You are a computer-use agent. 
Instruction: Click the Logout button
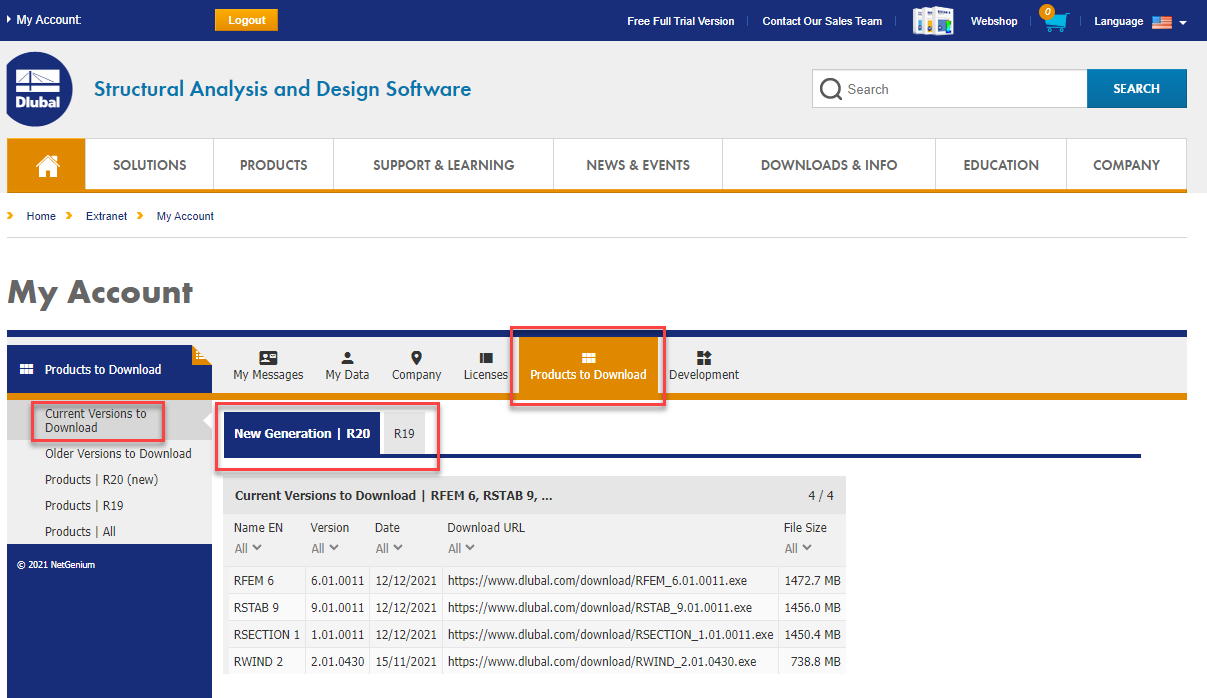coord(246,19)
